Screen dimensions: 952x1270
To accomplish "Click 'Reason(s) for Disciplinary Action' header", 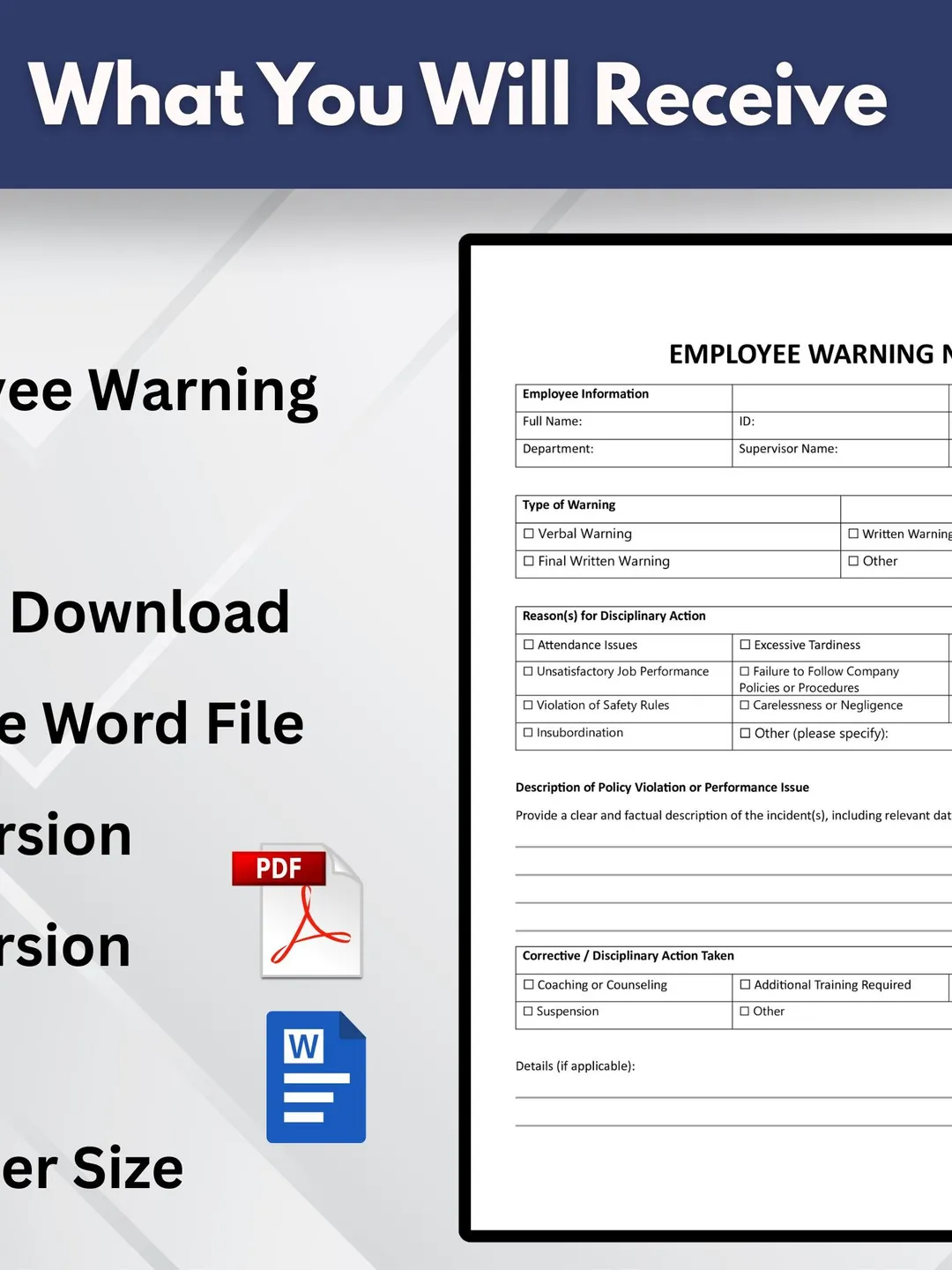I will point(614,616).
